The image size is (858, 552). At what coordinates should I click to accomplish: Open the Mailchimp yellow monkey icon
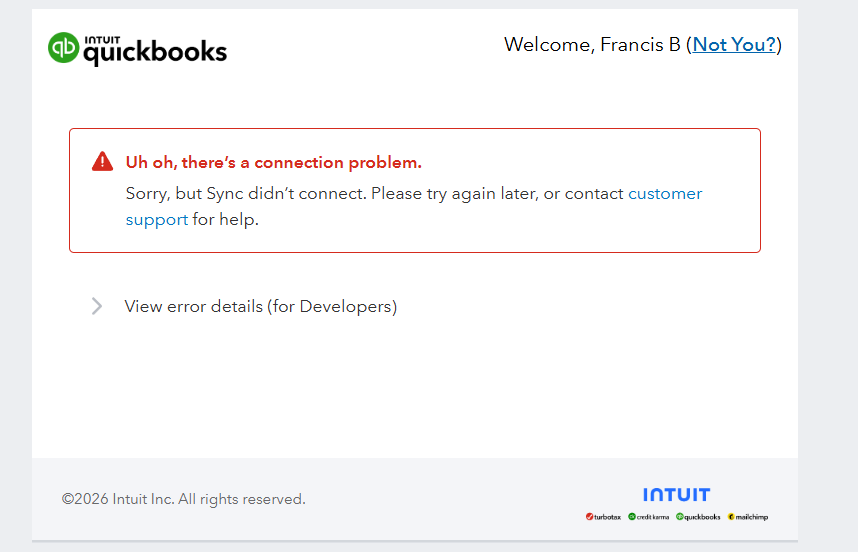pos(732,517)
